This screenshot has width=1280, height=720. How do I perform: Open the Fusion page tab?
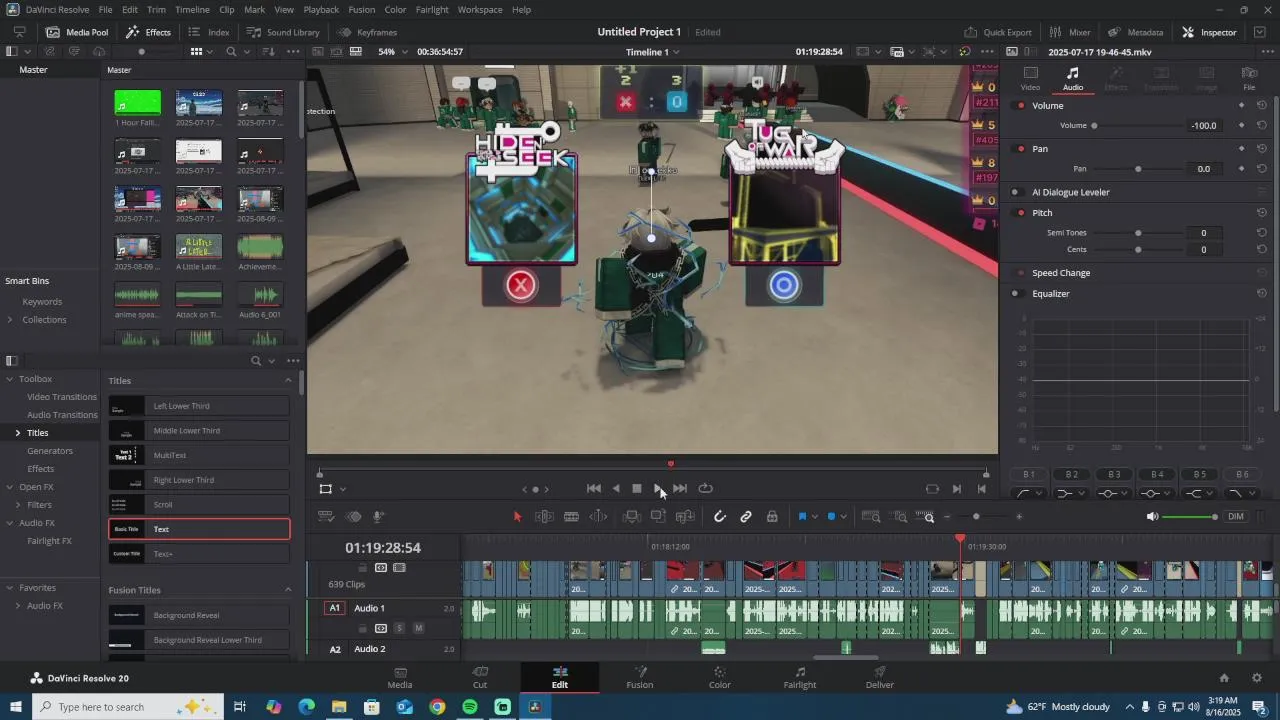[x=640, y=677]
